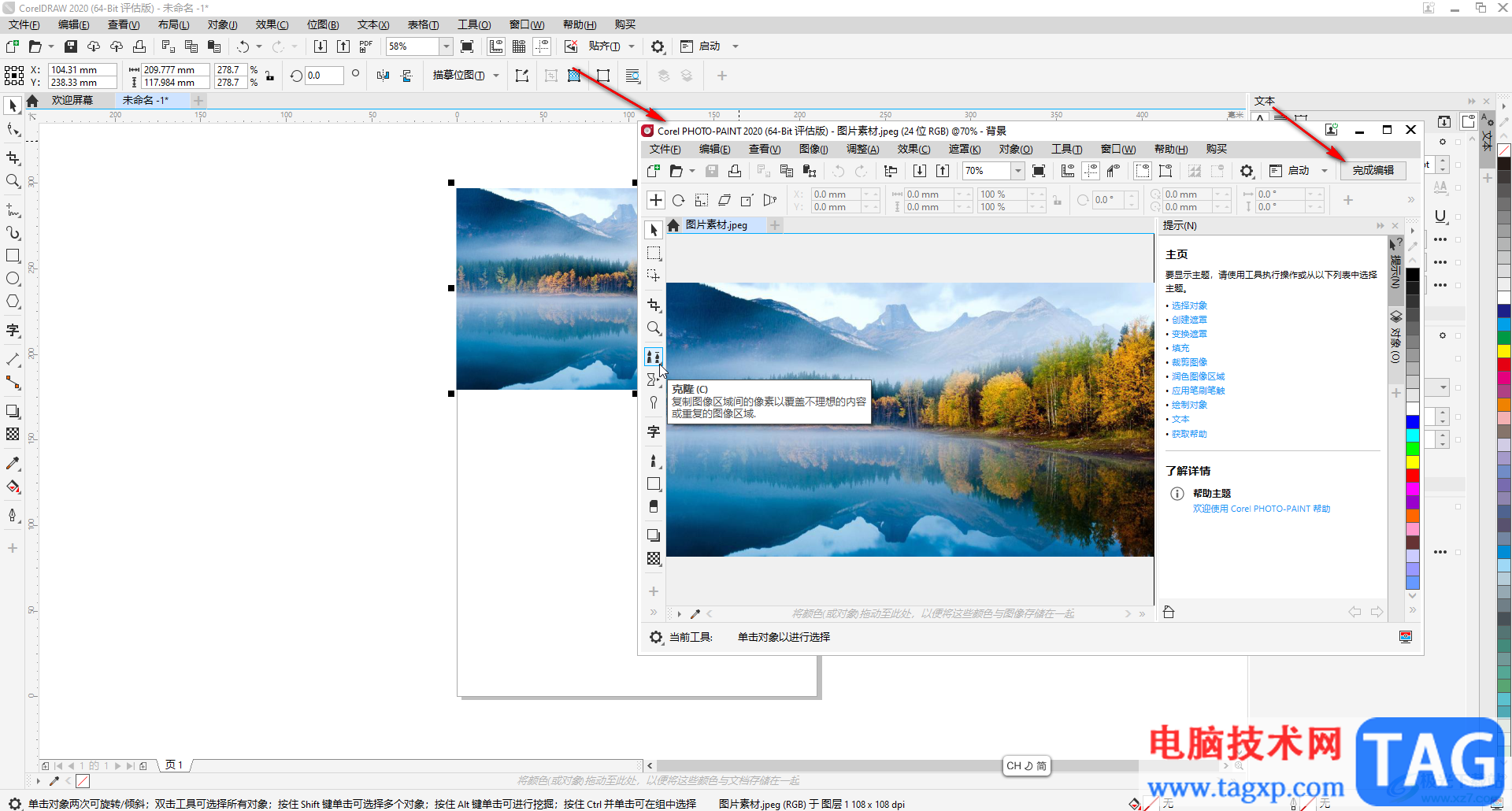This screenshot has height=811, width=1512.
Task: Click the rotation angle field in CorelDRAW
Action: point(324,76)
